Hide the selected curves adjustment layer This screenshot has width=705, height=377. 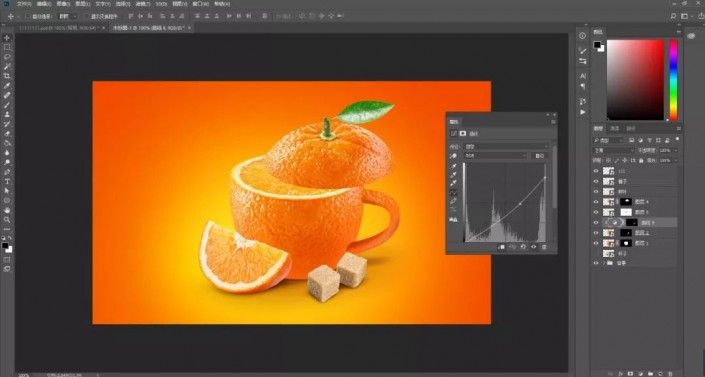pos(596,222)
